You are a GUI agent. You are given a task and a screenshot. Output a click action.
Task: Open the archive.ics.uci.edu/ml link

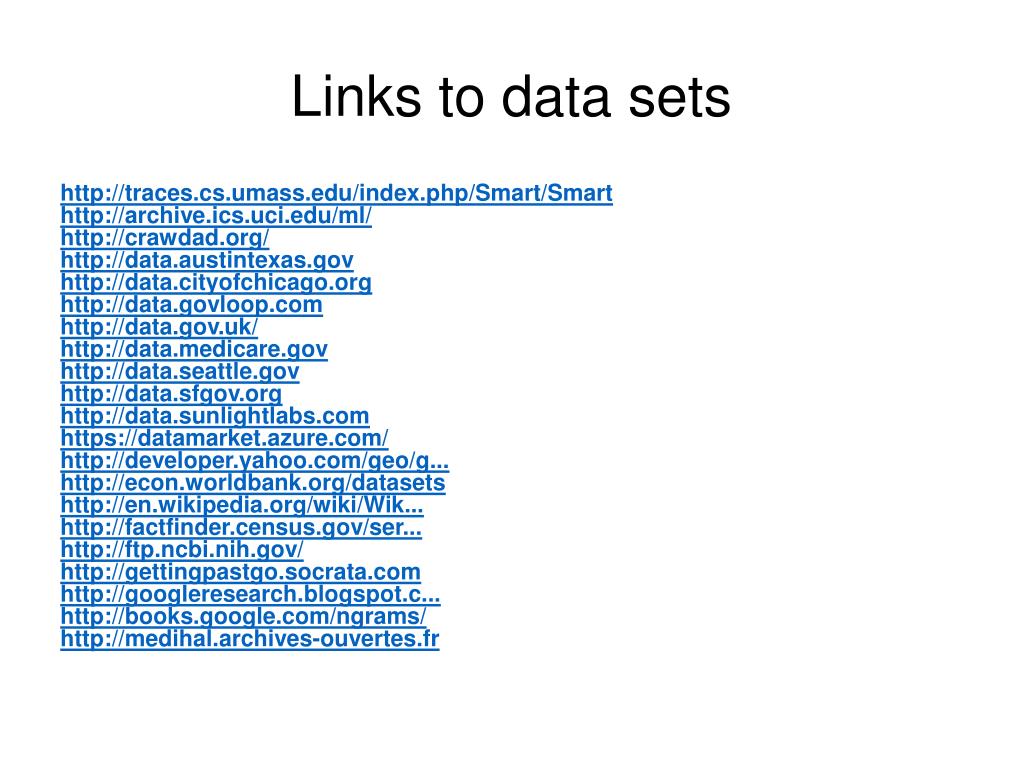[216, 215]
